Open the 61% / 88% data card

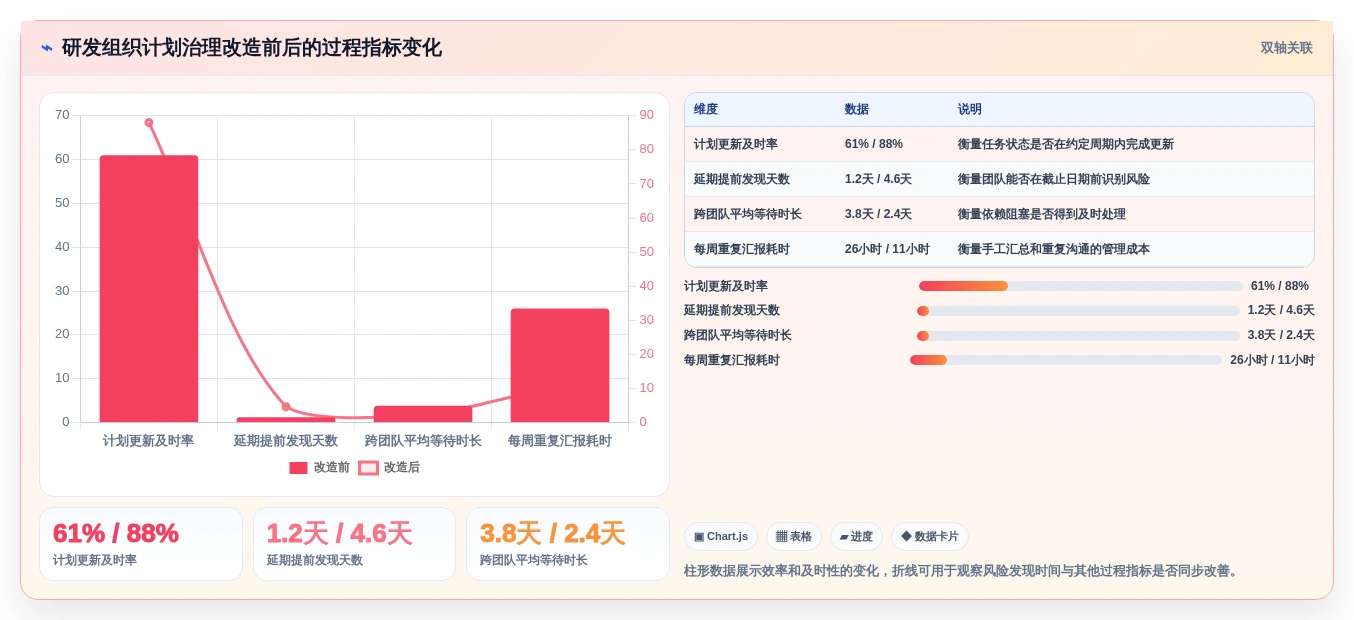tap(141, 544)
